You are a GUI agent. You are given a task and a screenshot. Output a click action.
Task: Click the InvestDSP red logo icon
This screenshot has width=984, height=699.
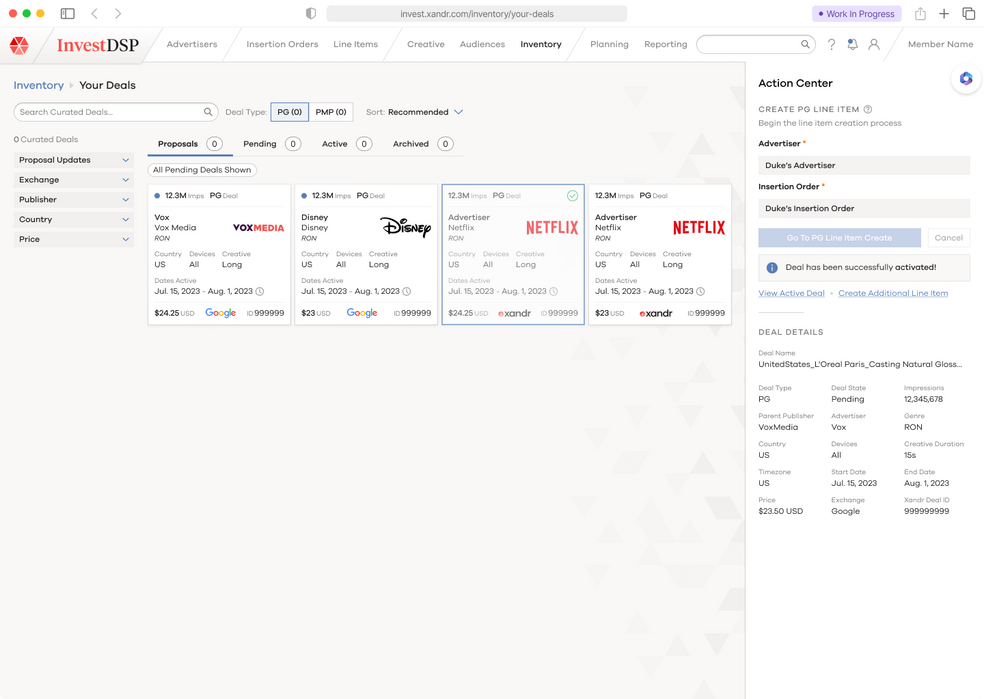coord(19,45)
